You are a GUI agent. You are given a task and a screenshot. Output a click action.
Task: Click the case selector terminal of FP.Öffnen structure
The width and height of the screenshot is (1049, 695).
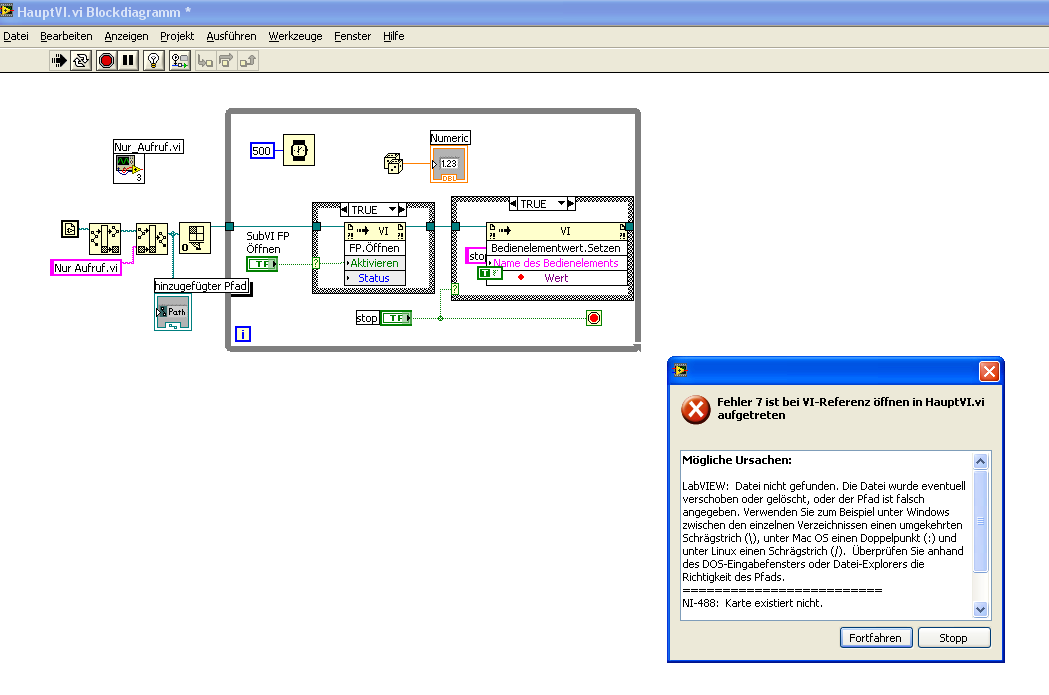coord(316,264)
